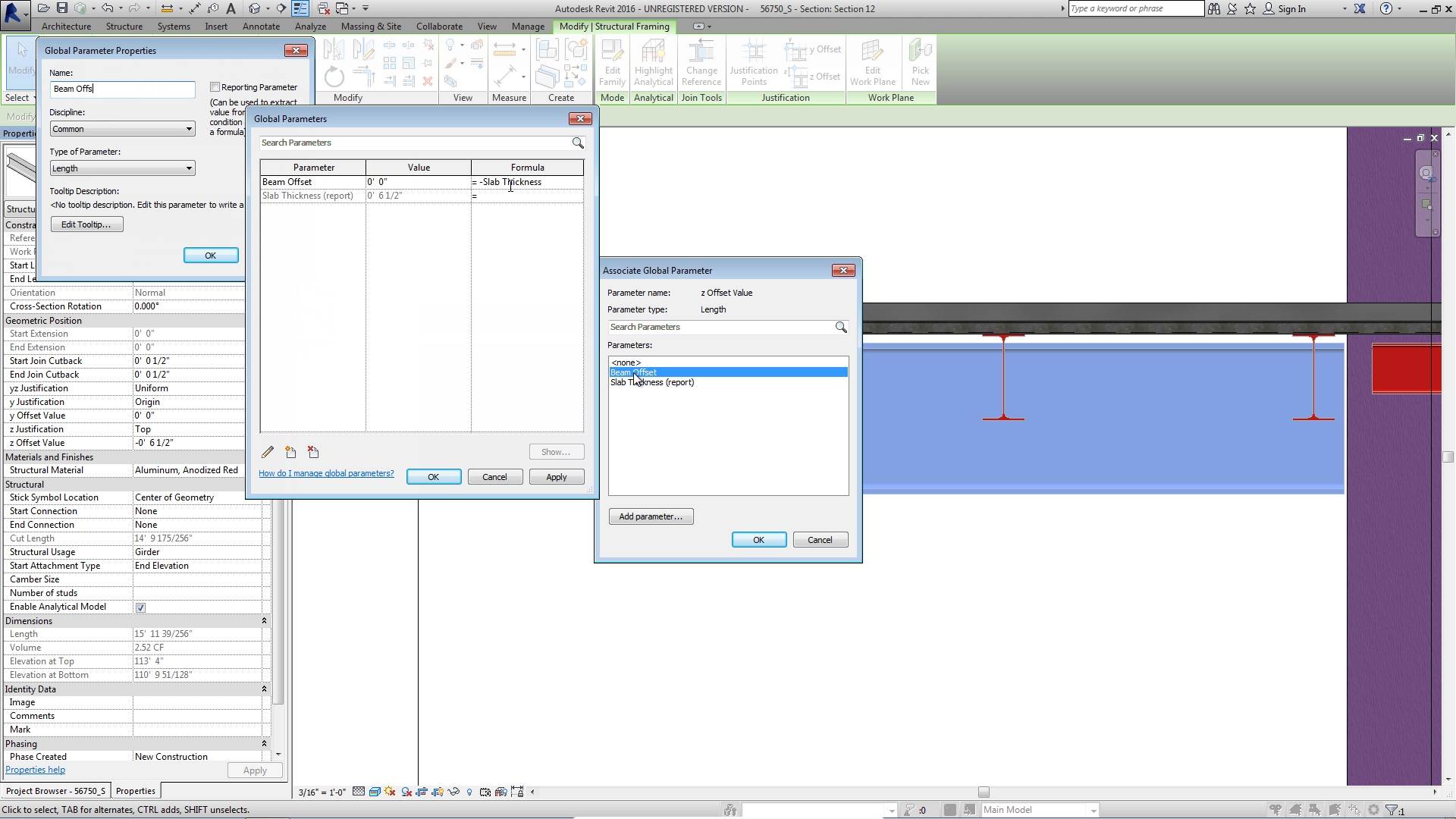1456x819 pixels.
Task: Select 'Slab Thickness (report)' in the Parameters list
Action: pyautogui.click(x=652, y=382)
